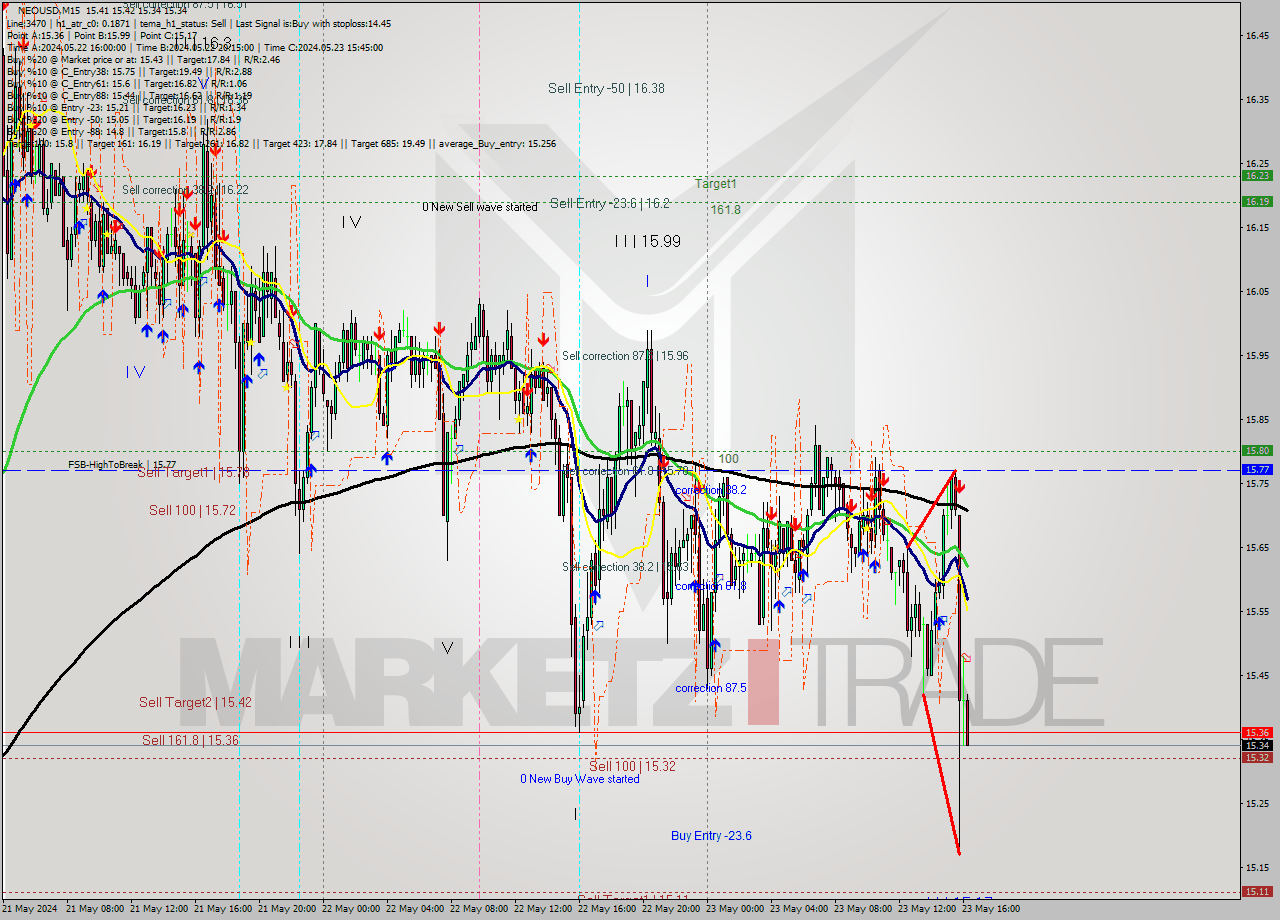Click the 'Sell Entry -23.6 | 16.2' label

click(x=610, y=203)
